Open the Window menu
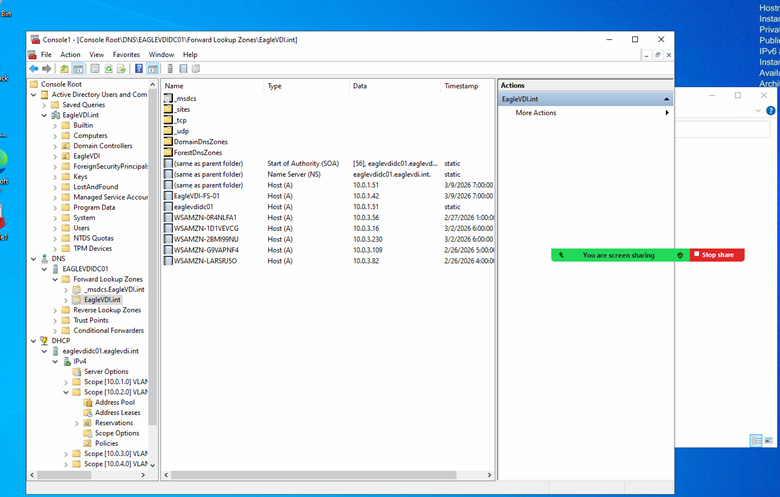 [x=161, y=55]
